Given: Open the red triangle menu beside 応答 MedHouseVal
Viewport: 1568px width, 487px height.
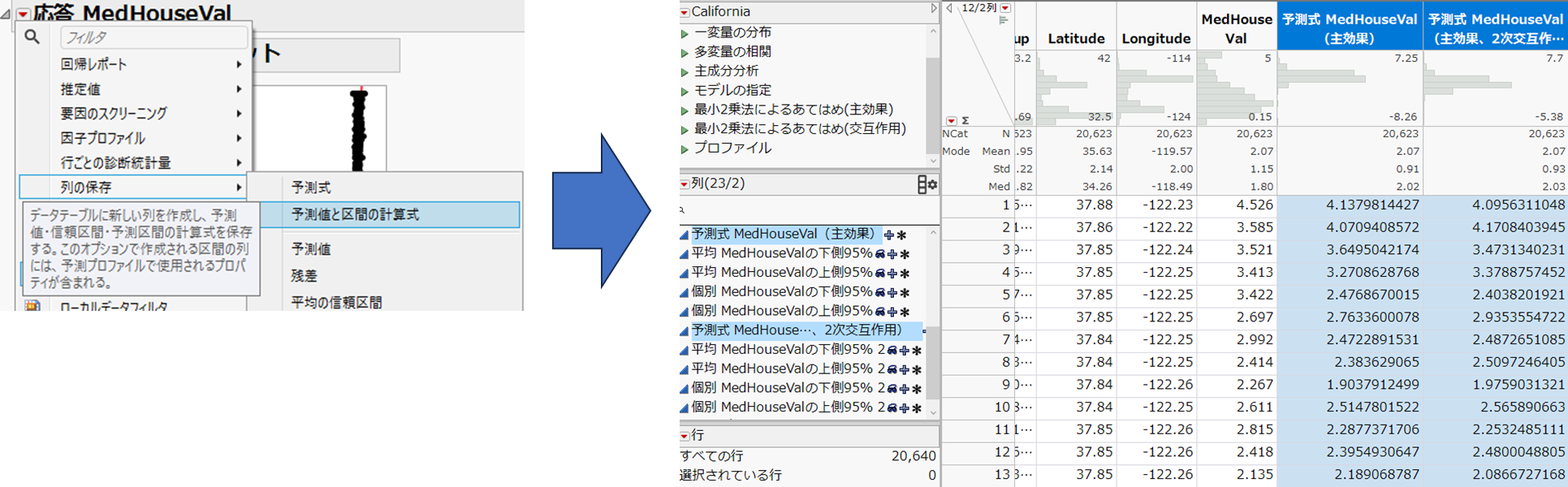Looking at the screenshot, I should point(24,14).
